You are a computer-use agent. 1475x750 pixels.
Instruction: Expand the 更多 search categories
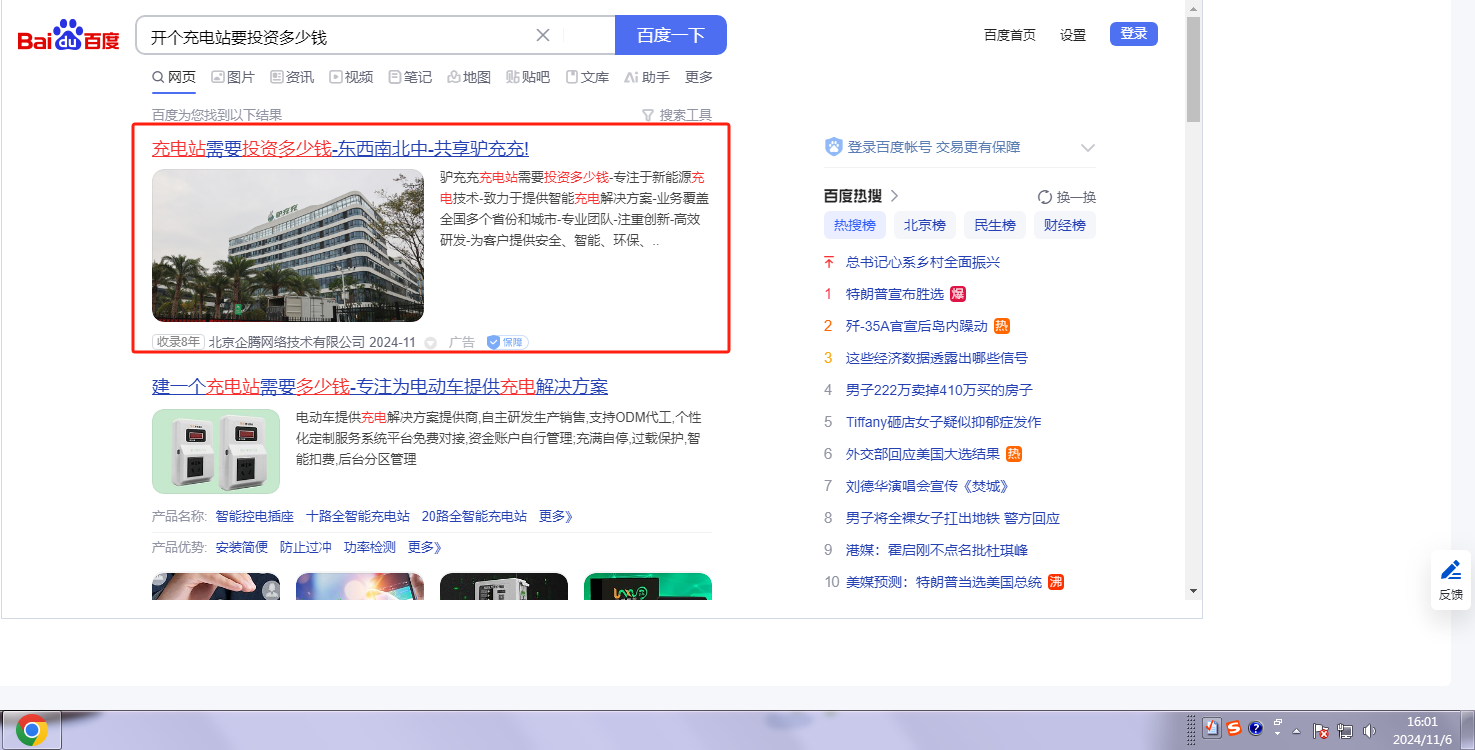[699, 77]
